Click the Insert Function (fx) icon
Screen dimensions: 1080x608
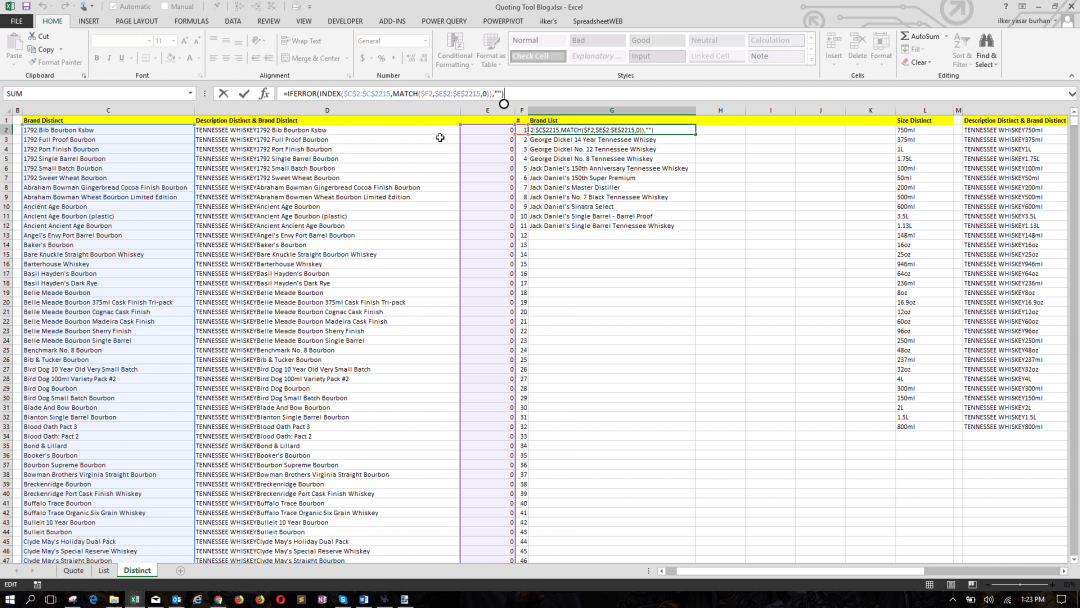click(263, 92)
